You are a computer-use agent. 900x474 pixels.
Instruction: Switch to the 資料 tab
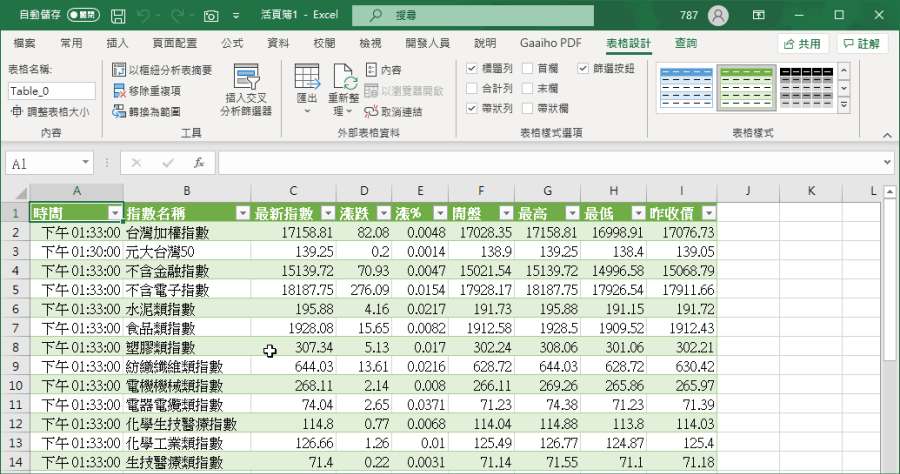pos(278,43)
